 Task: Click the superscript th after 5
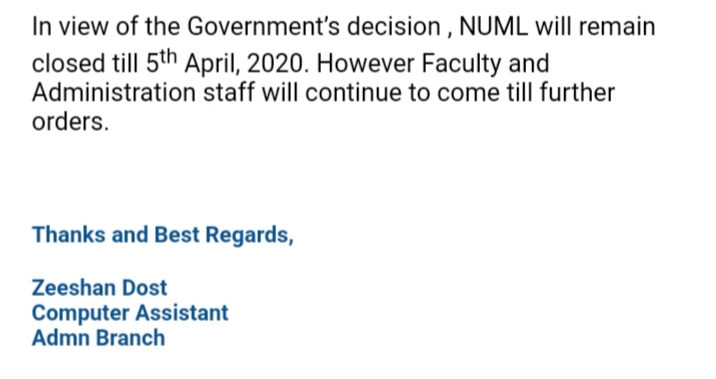click(168, 57)
